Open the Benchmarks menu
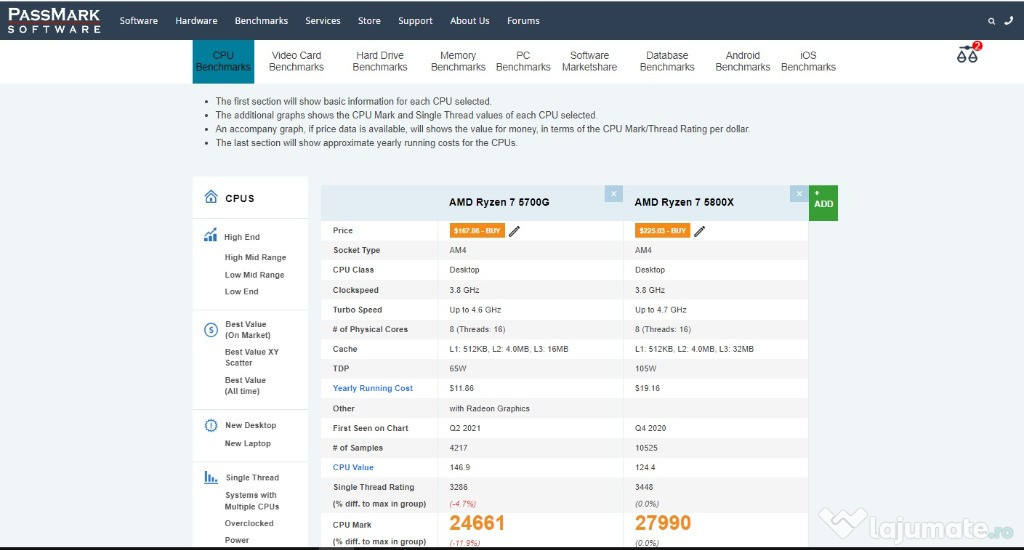 pyautogui.click(x=261, y=21)
